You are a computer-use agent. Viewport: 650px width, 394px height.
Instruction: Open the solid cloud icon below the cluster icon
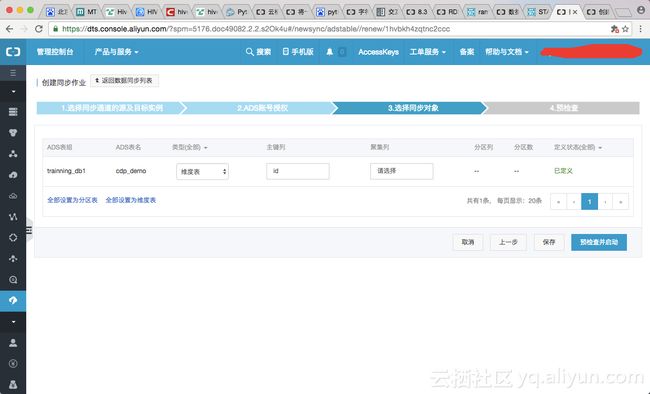[x=13, y=175]
